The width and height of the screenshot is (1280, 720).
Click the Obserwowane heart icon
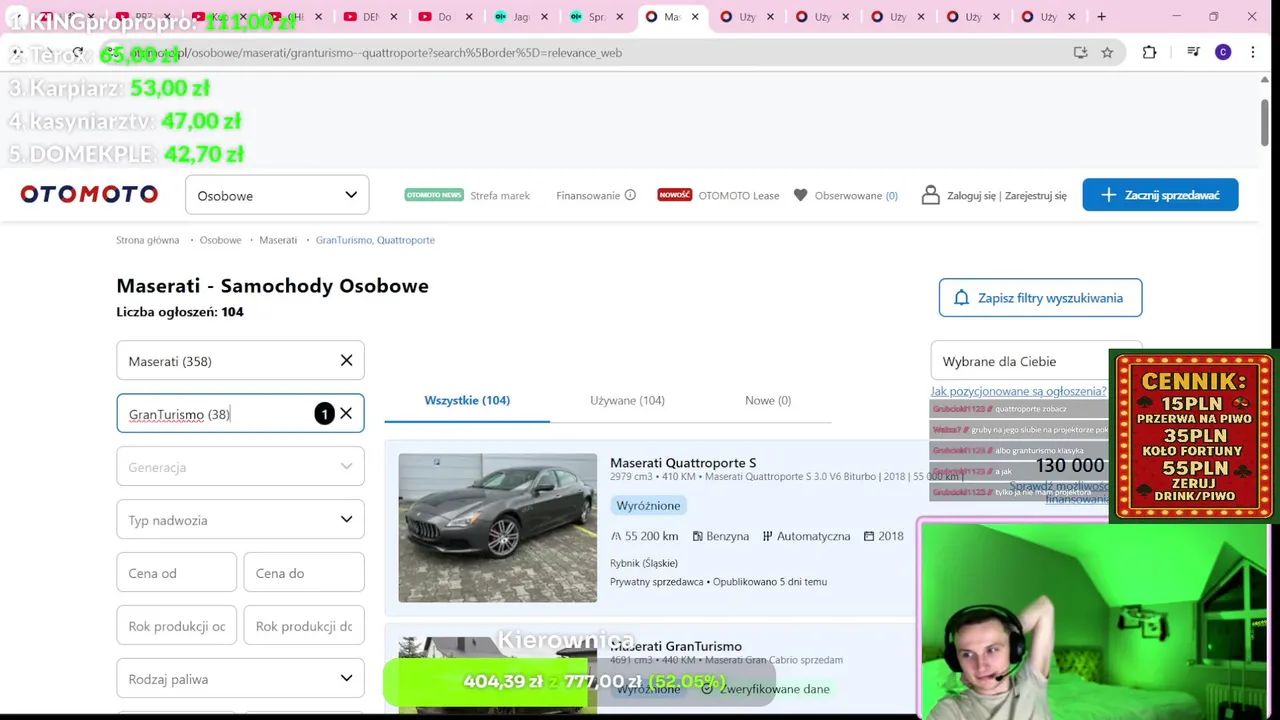(800, 195)
